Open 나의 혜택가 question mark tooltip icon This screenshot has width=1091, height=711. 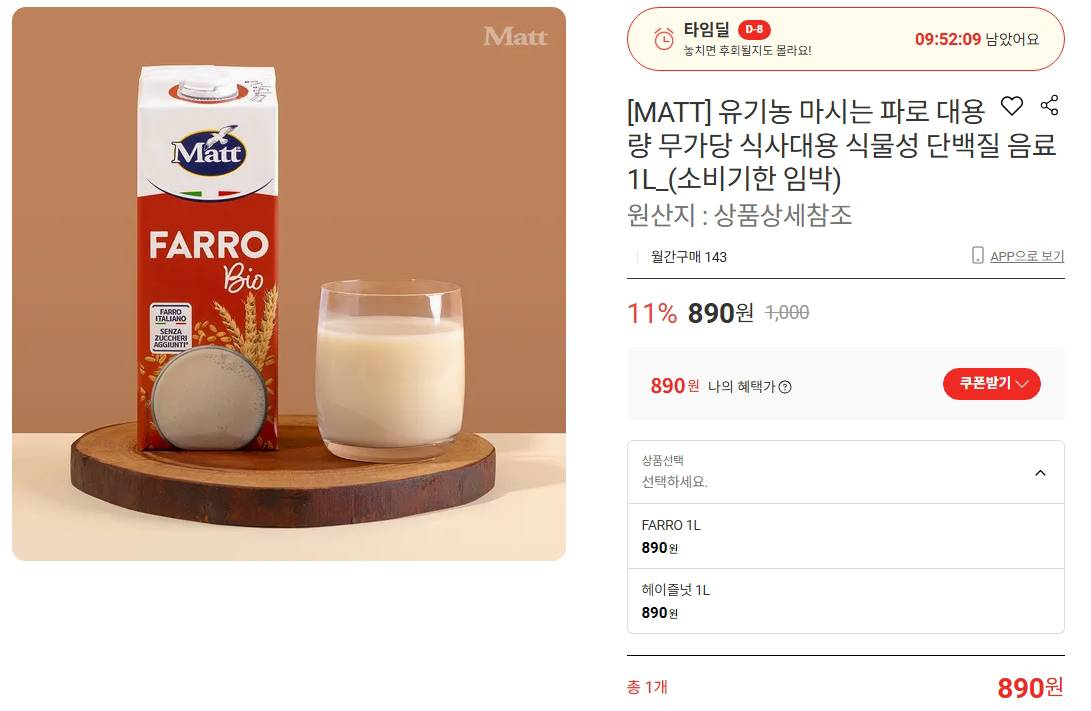(786, 387)
